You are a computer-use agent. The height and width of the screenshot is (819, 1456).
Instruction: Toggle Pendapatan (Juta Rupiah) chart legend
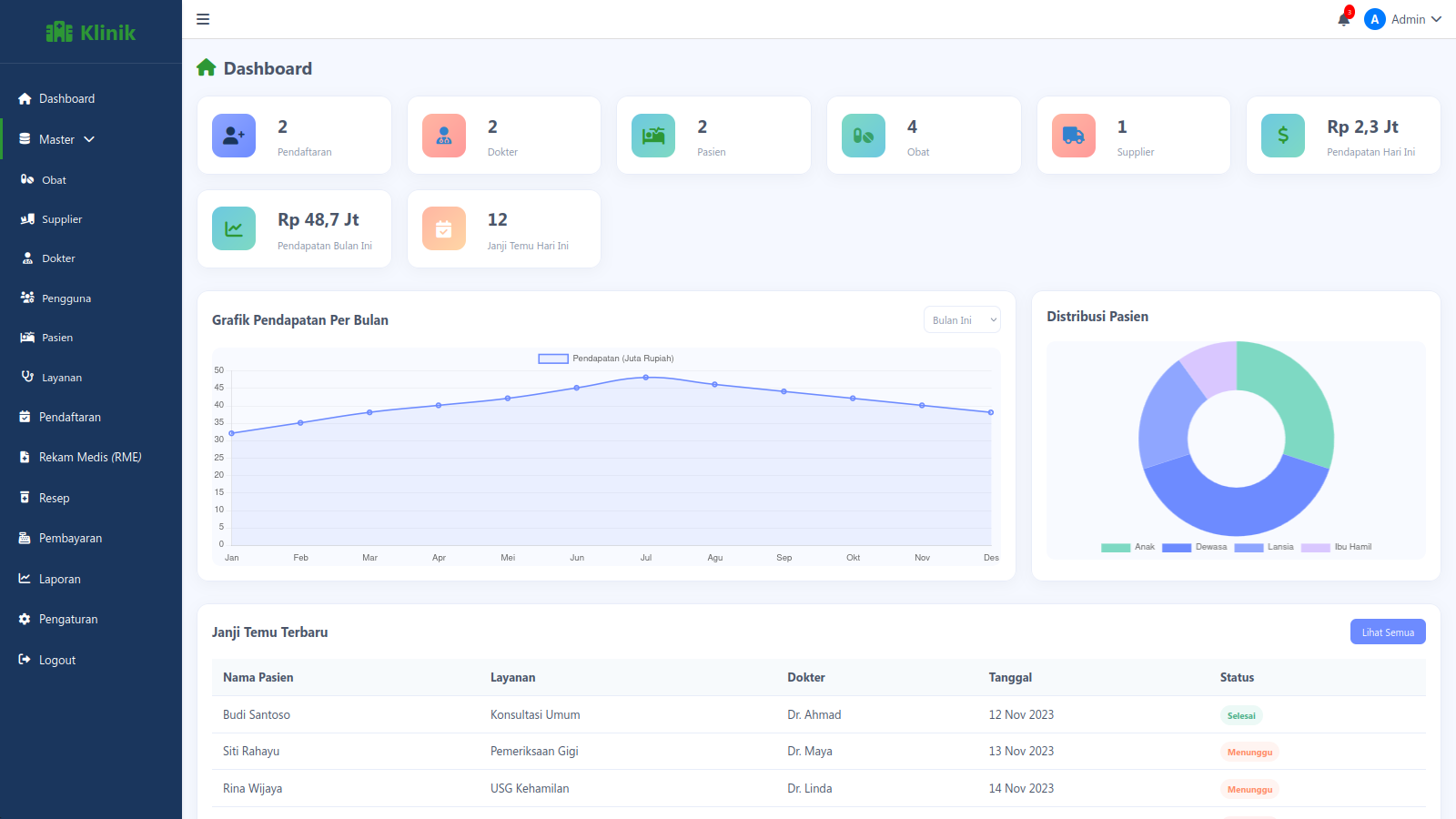[606, 359]
